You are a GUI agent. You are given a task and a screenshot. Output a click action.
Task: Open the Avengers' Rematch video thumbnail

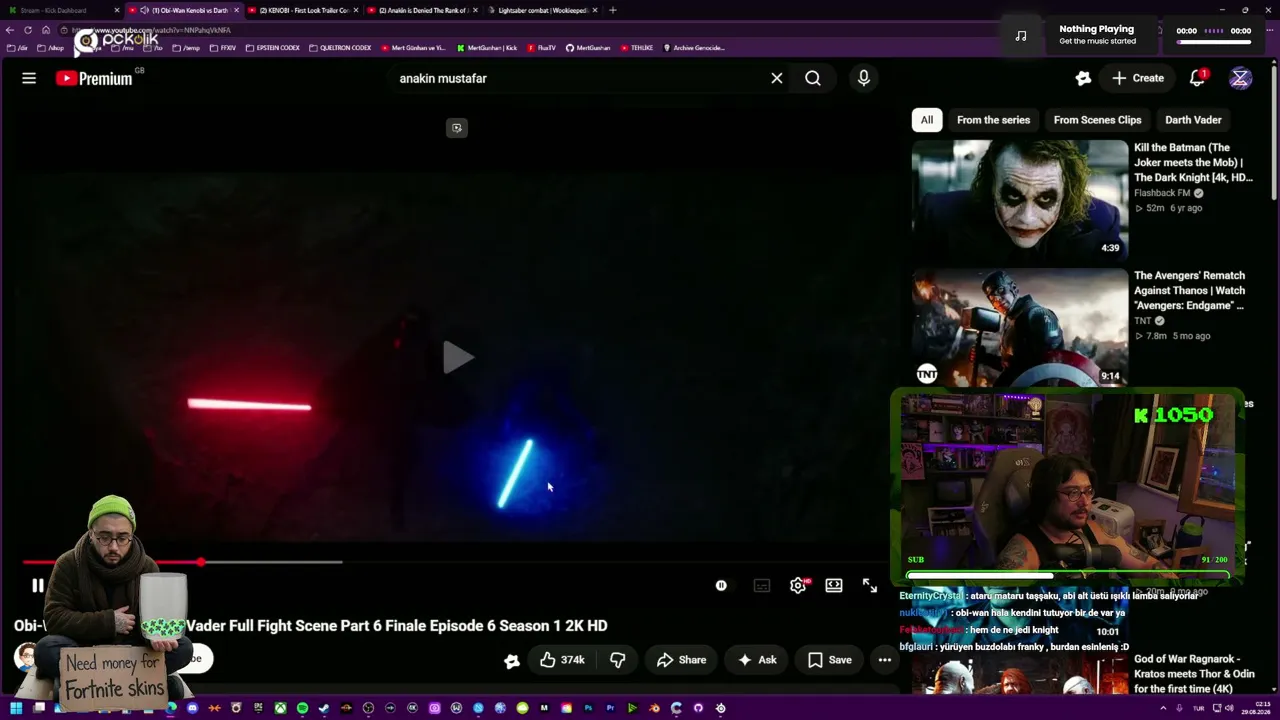coord(1020,328)
